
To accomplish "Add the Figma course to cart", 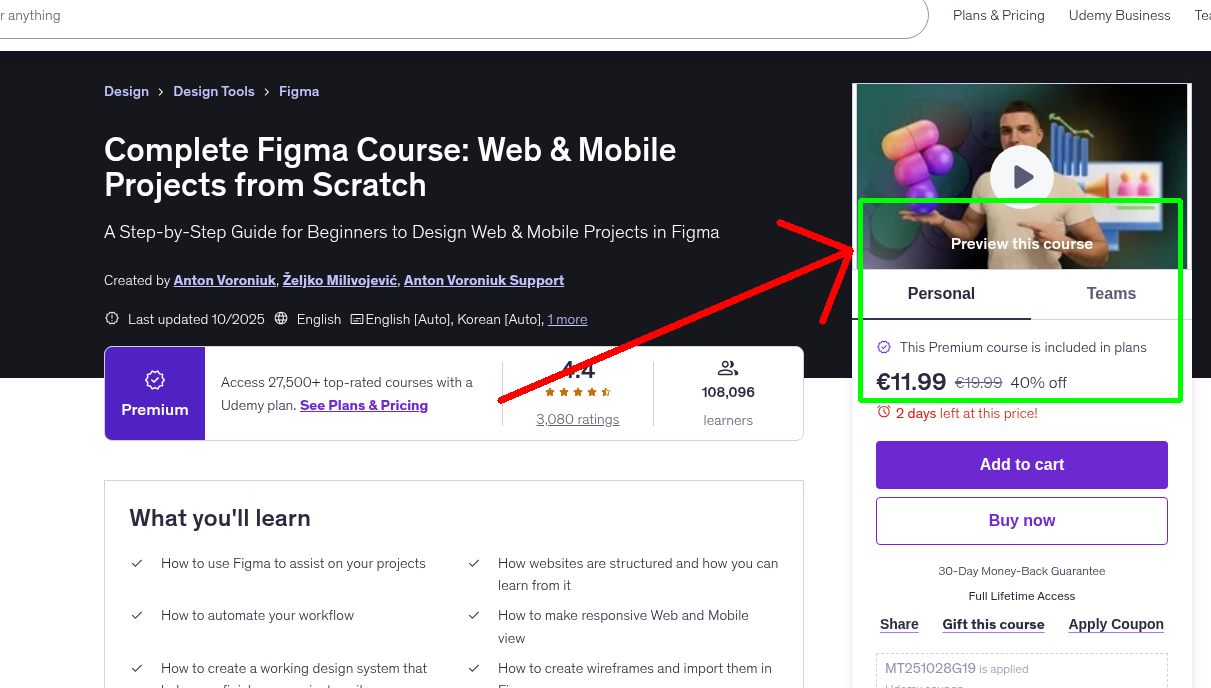I will (1021, 464).
